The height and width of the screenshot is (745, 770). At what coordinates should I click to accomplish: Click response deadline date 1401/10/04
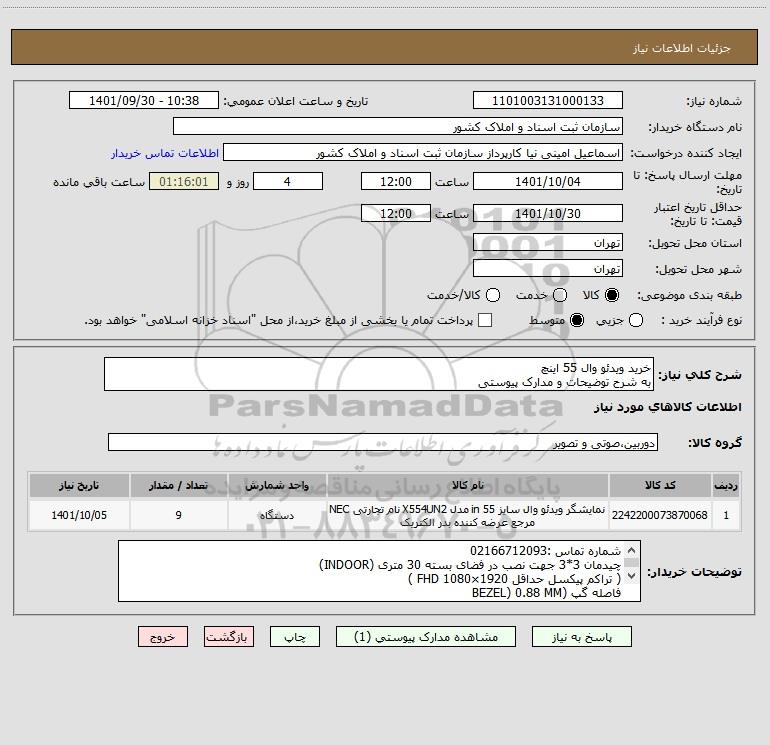tap(548, 181)
